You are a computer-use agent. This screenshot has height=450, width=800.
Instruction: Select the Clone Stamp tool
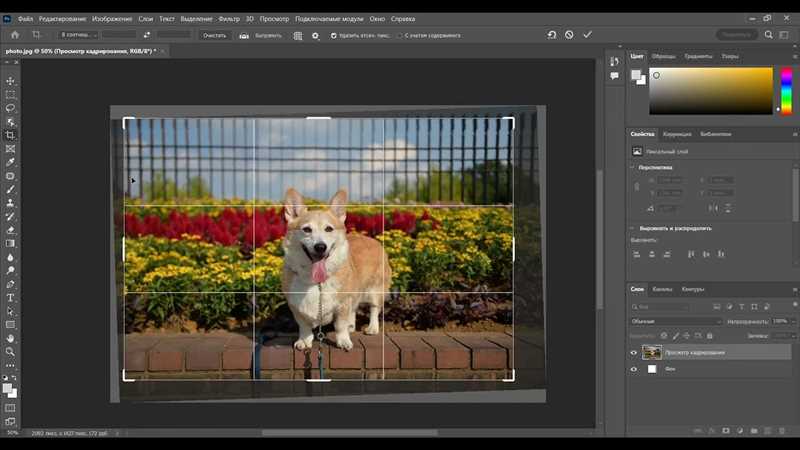[10, 203]
